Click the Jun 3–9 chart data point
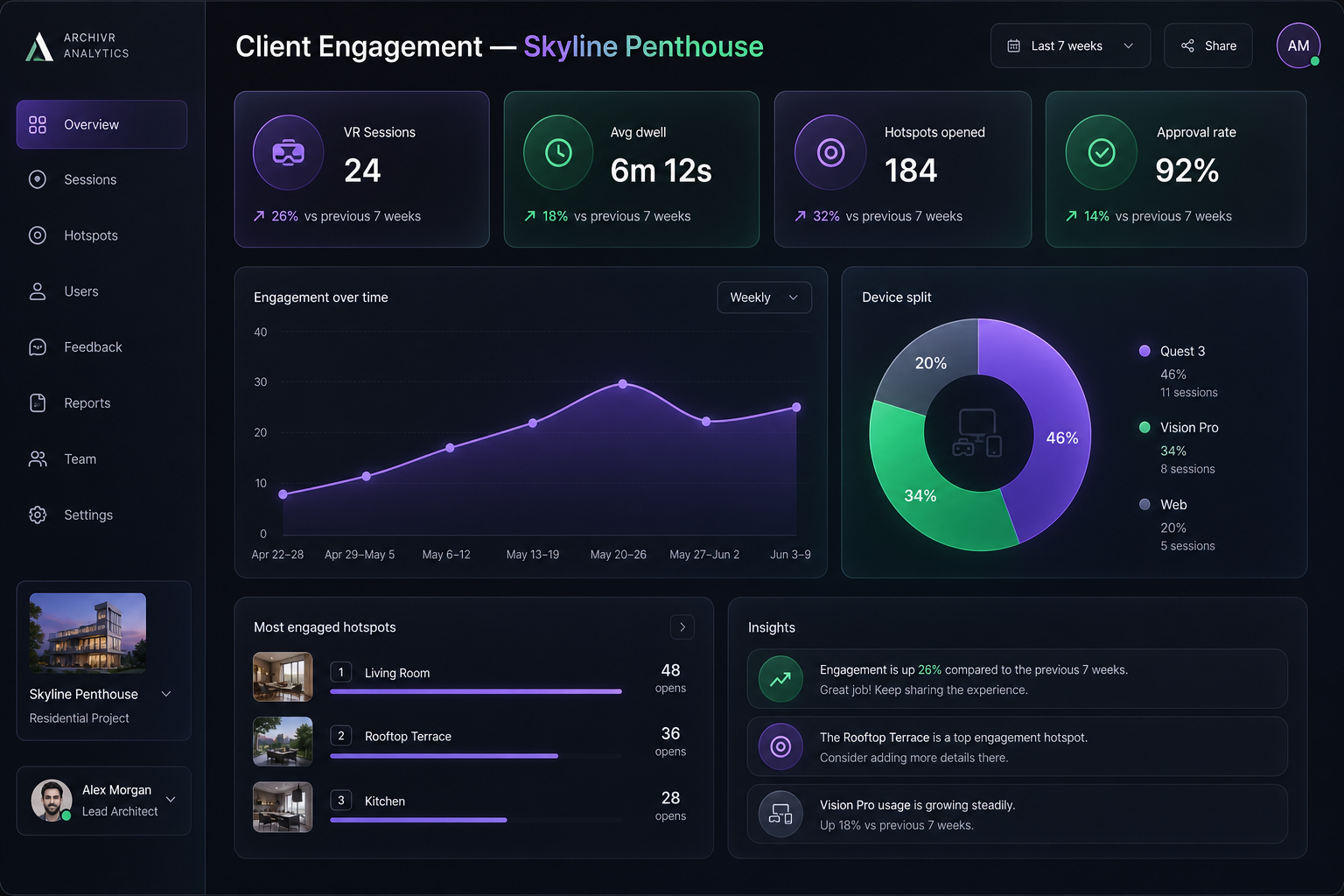1344x896 pixels. pos(796,407)
